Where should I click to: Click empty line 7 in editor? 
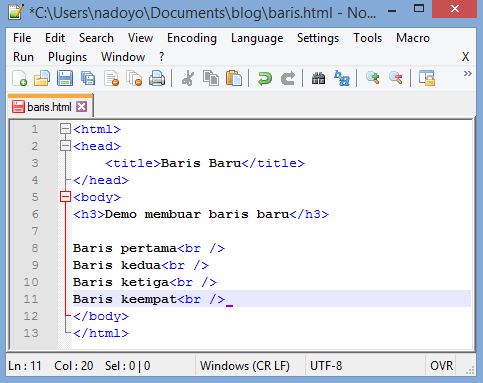click(272, 231)
